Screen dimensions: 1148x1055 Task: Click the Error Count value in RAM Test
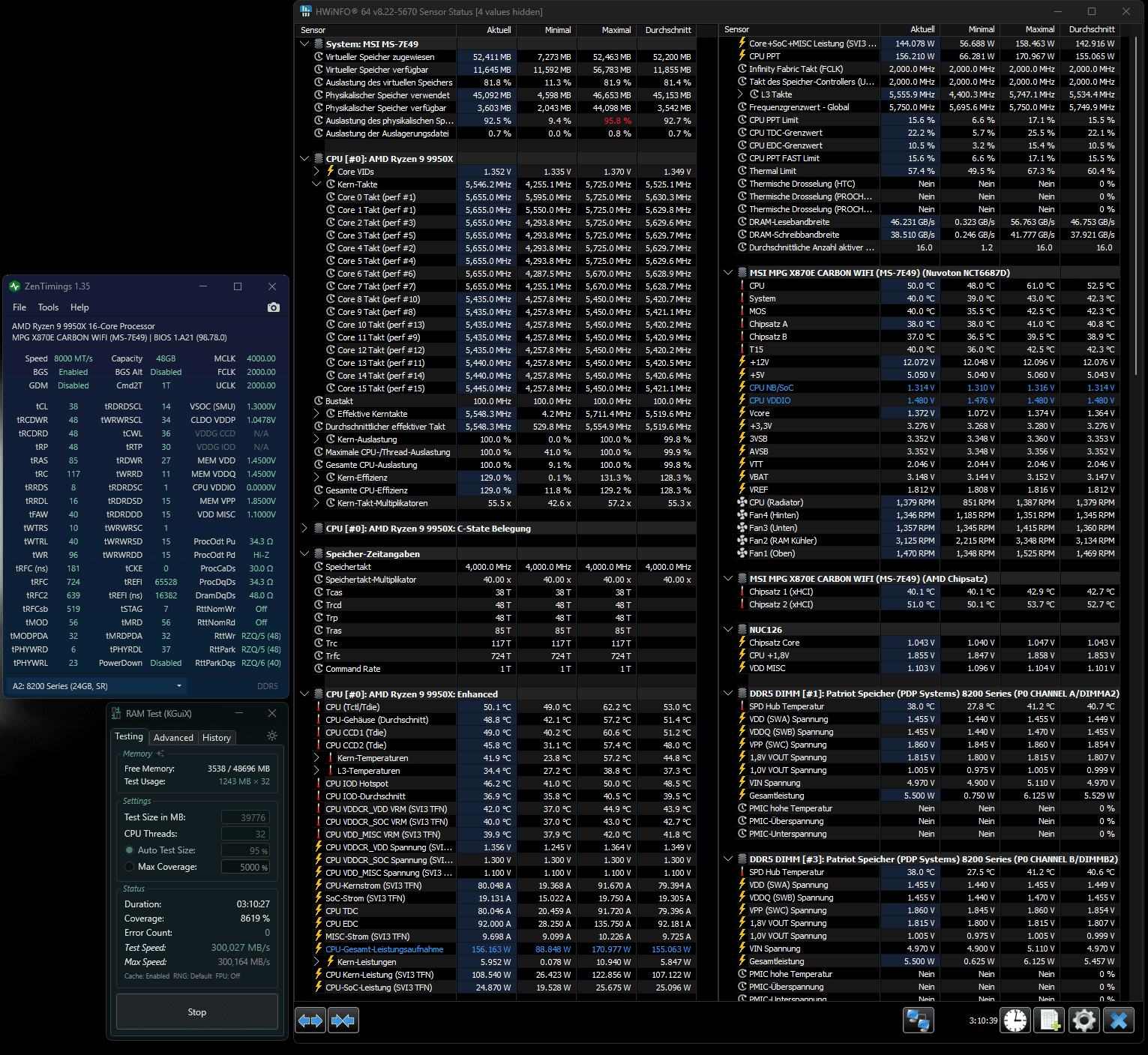click(x=267, y=933)
